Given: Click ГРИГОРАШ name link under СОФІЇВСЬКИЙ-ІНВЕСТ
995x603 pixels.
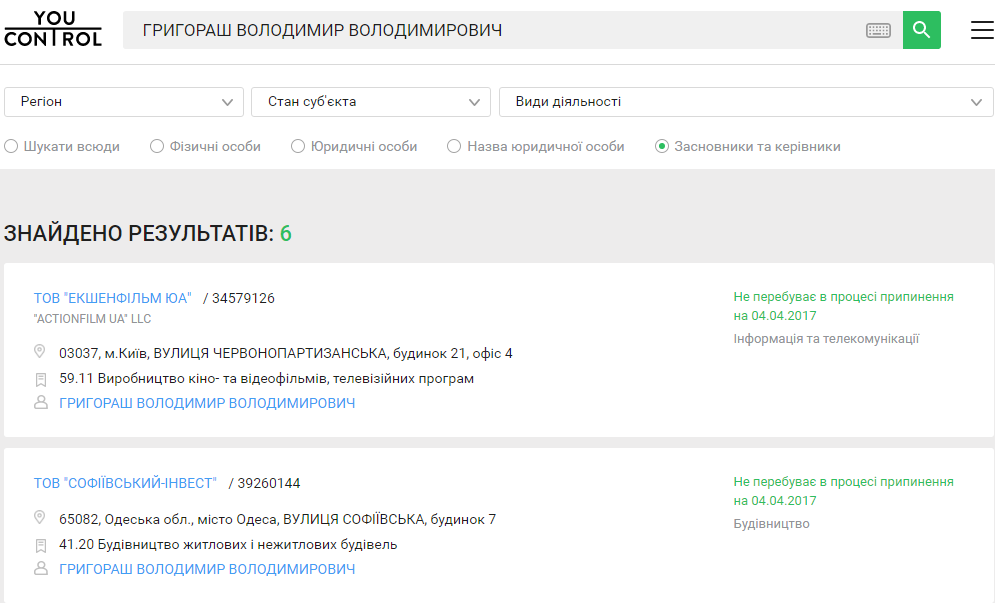Looking at the screenshot, I should 207,569.
